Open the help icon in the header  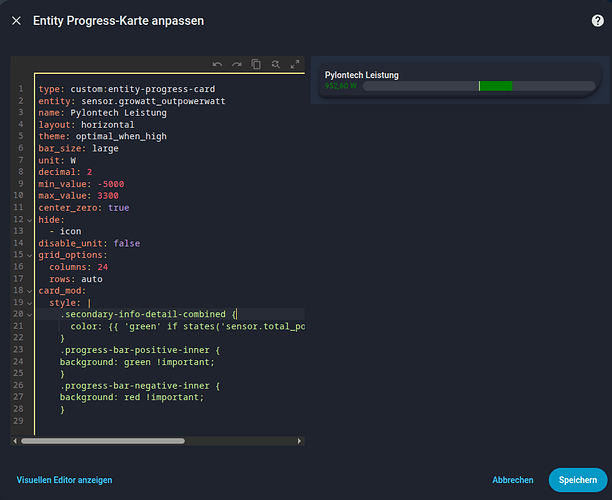click(x=597, y=20)
